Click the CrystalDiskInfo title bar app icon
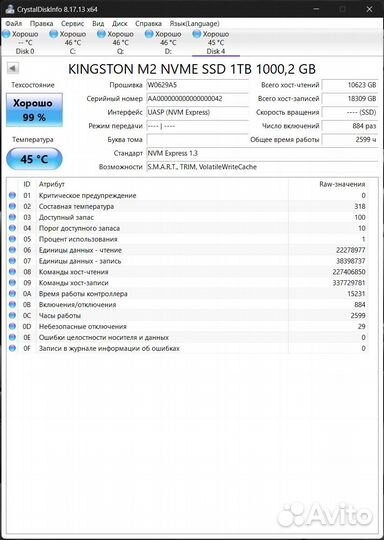 (10, 9)
